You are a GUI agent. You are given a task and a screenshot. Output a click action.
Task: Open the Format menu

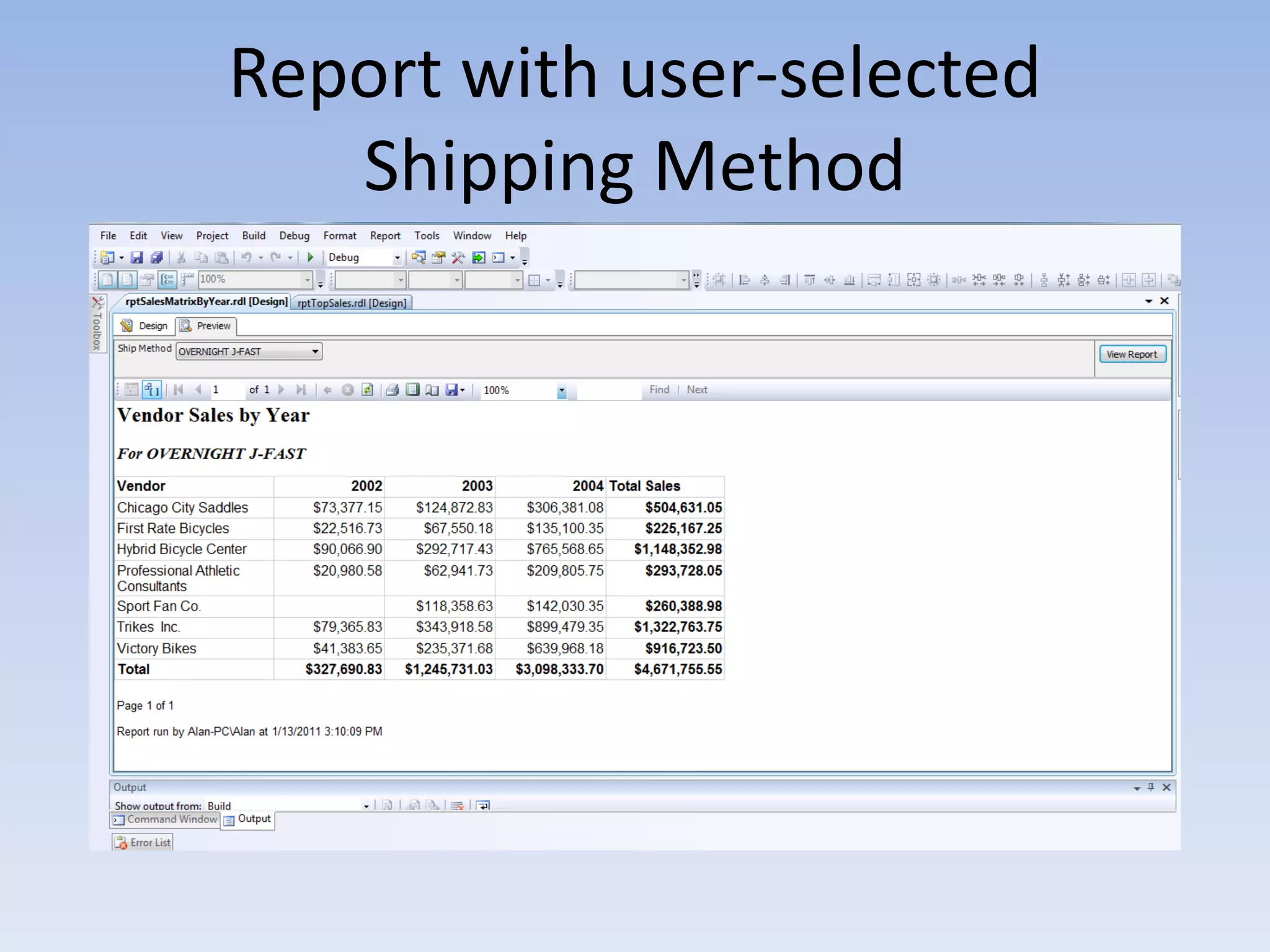[340, 236]
